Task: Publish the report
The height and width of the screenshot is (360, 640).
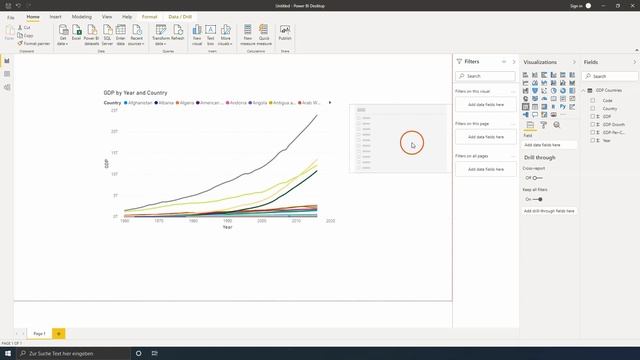Action: [285, 32]
